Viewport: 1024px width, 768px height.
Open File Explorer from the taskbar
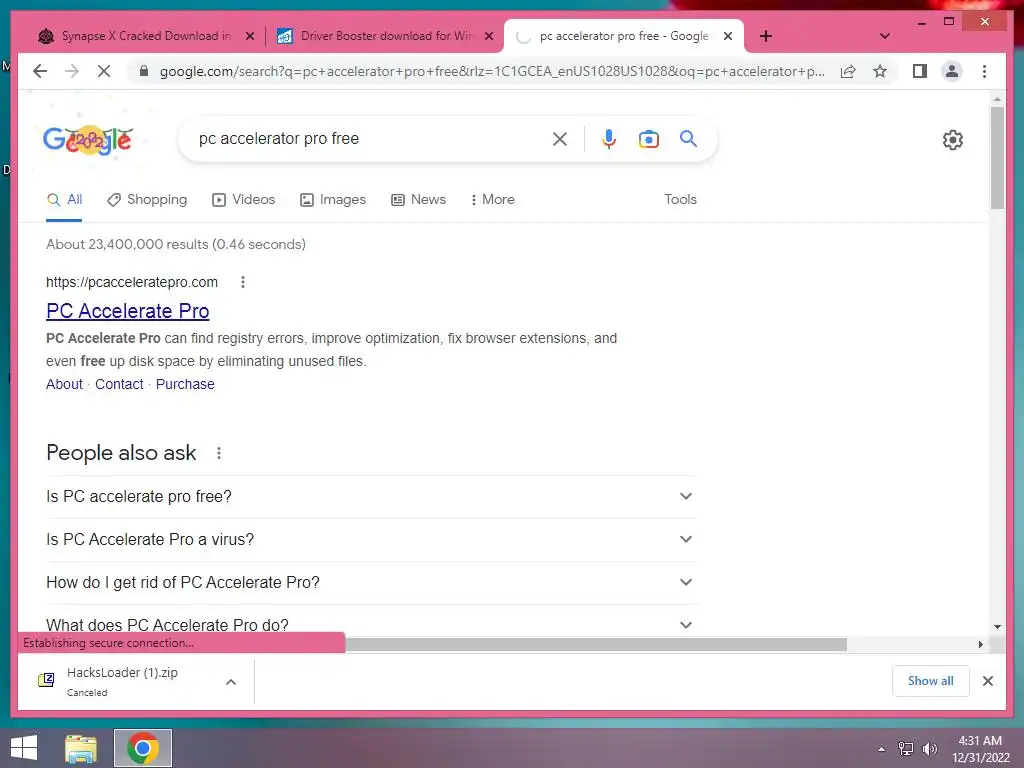click(x=81, y=748)
